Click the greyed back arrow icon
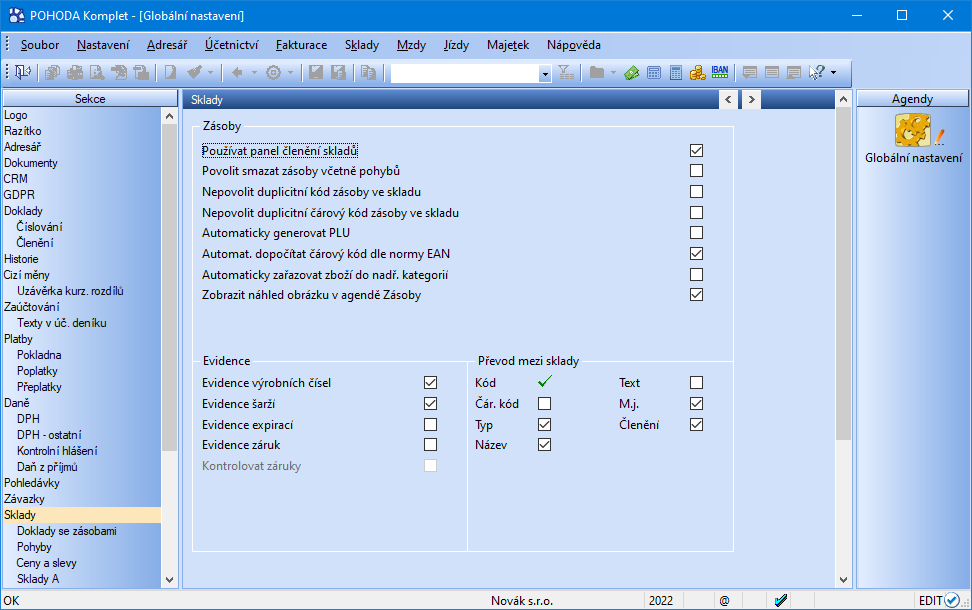The height and width of the screenshot is (610, 972). (x=237, y=73)
